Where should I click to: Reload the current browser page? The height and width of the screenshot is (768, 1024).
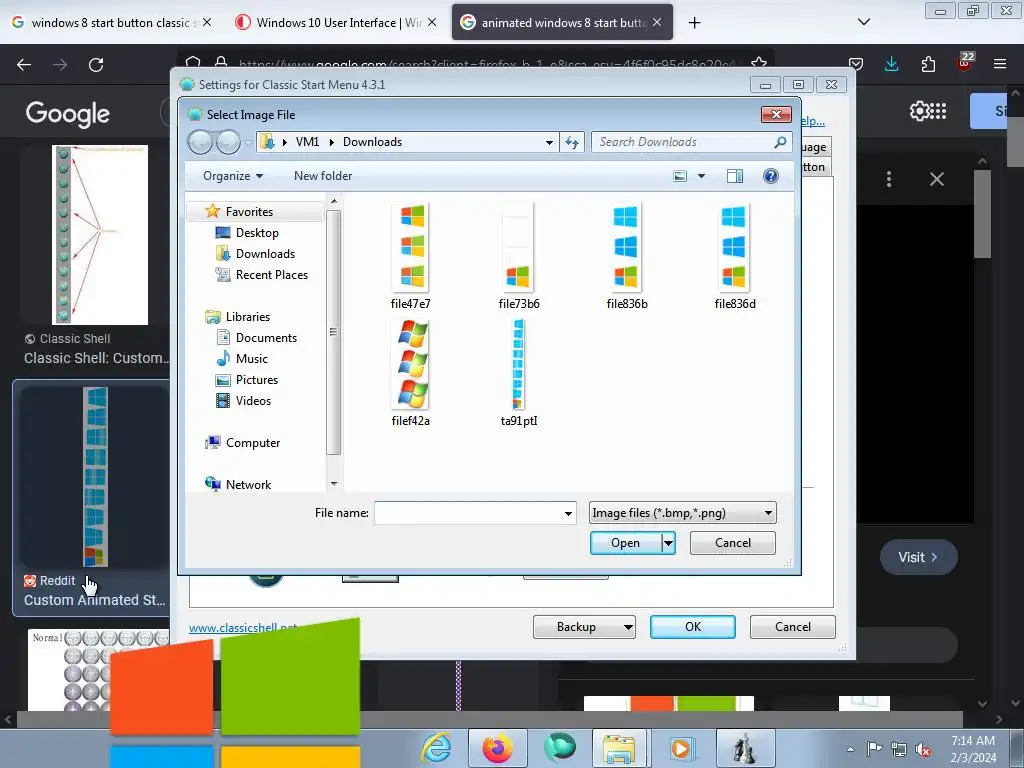pyautogui.click(x=96, y=65)
